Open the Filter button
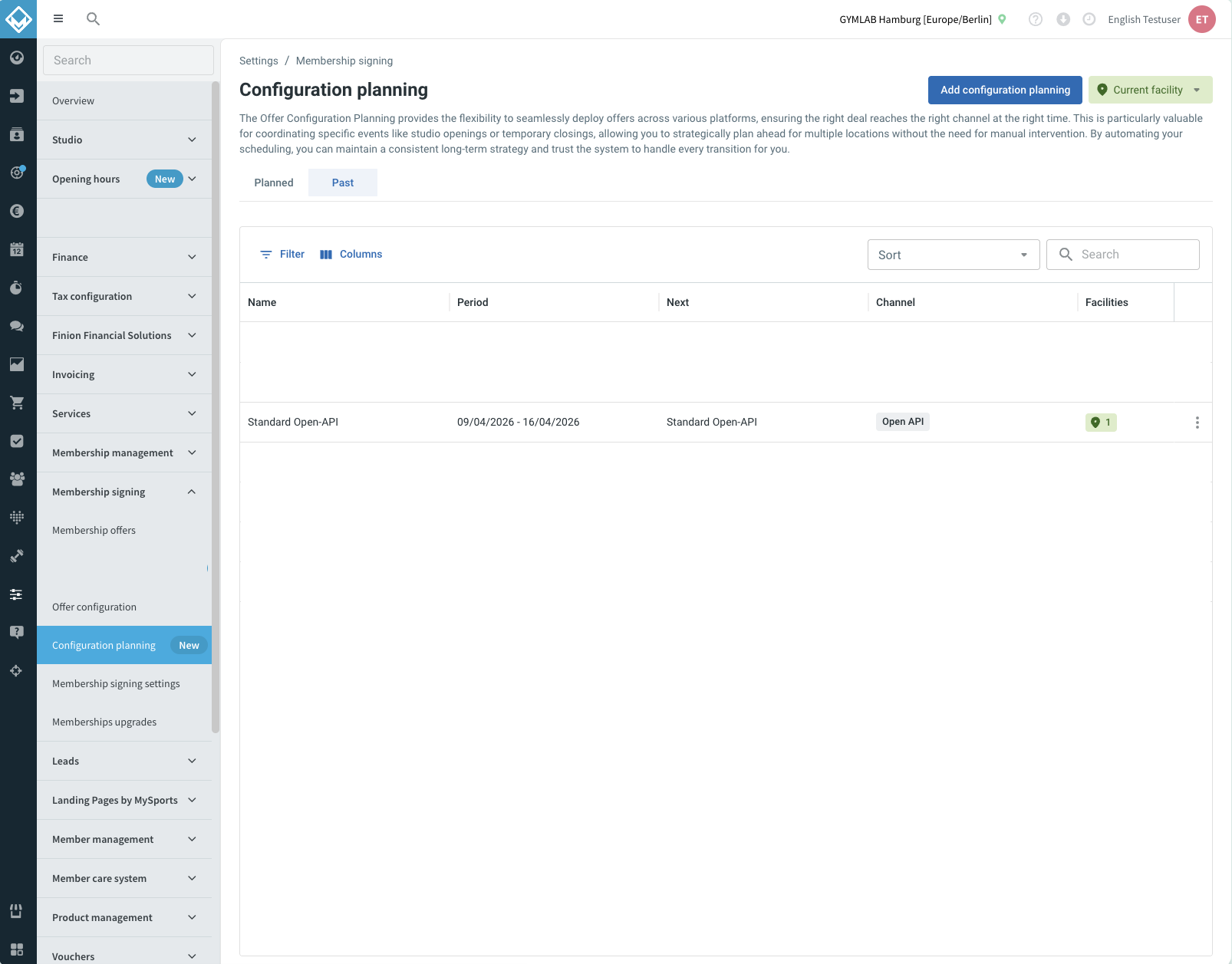1232x964 pixels. pyautogui.click(x=282, y=254)
